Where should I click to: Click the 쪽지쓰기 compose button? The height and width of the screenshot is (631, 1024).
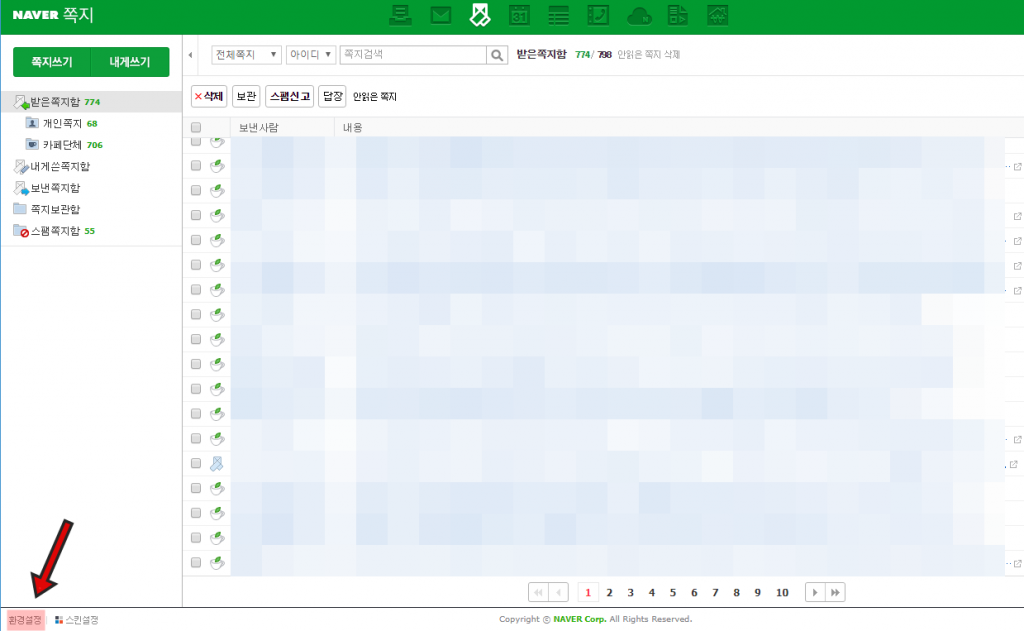click(52, 62)
